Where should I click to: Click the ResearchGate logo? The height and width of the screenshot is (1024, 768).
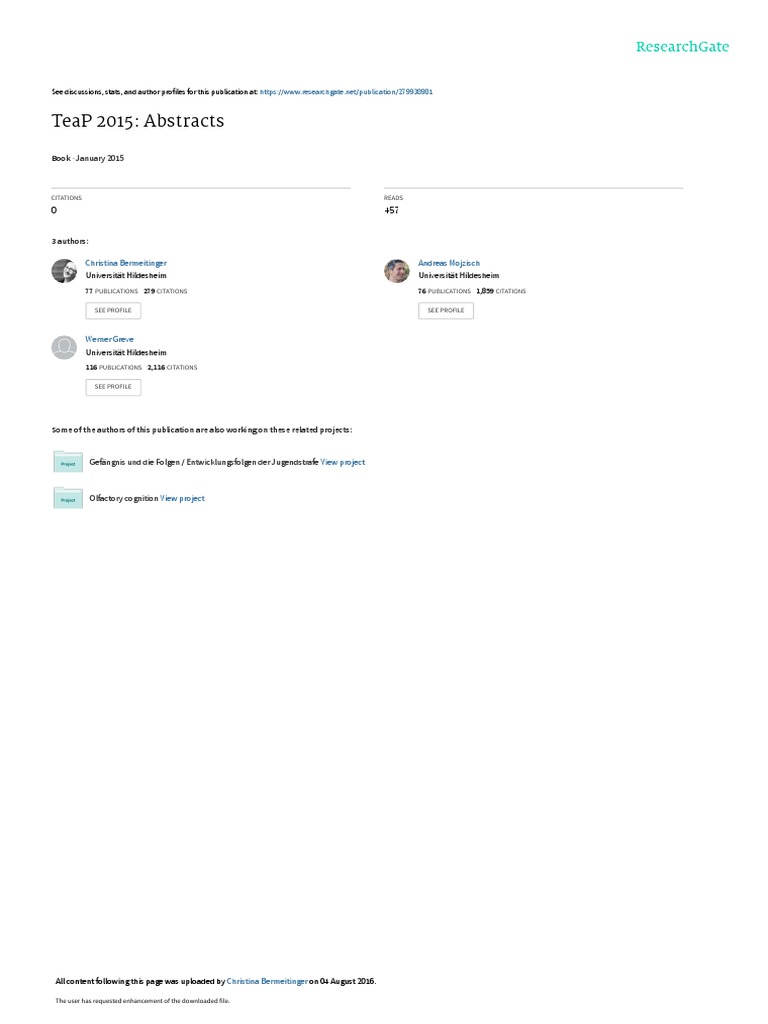(x=682, y=46)
